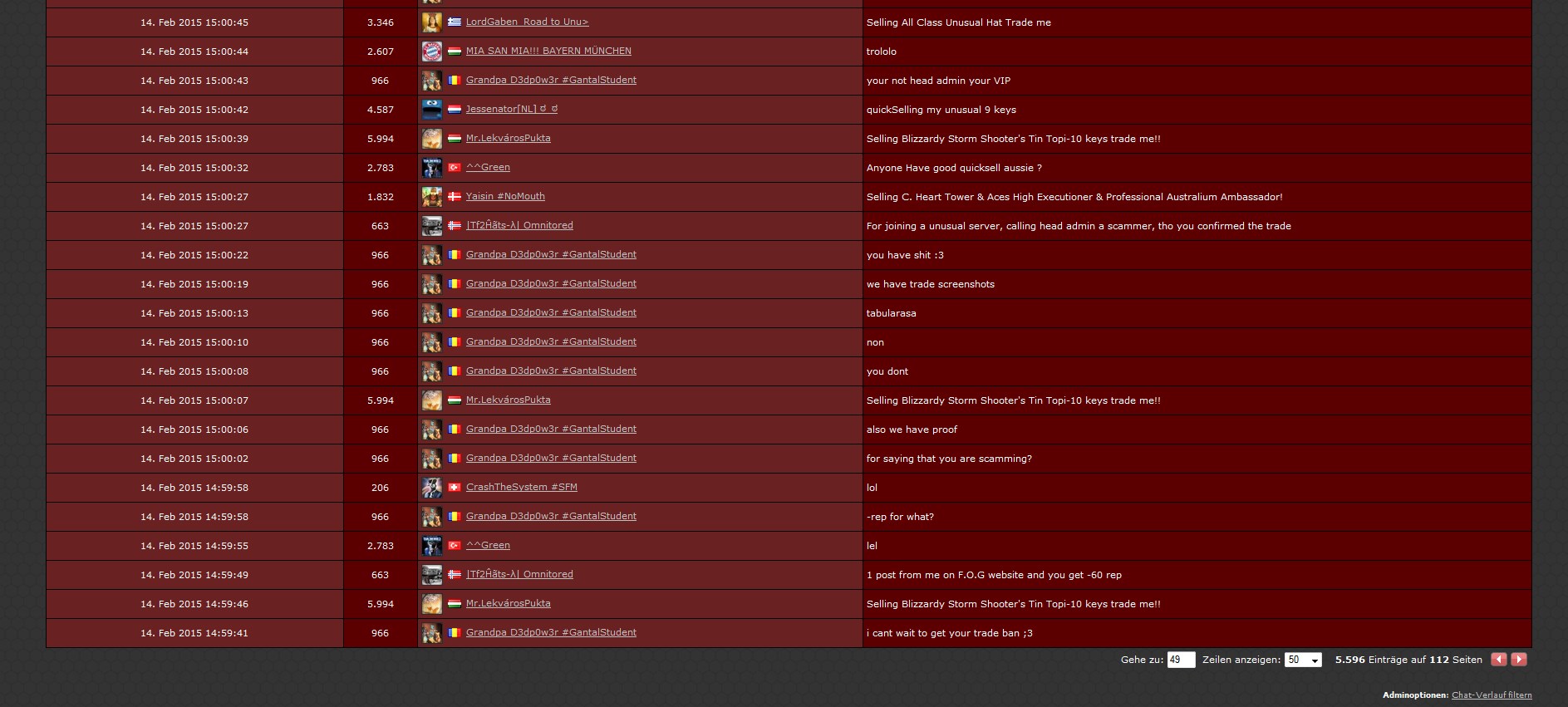Viewport: 1568px width, 707px height.
Task: Open CrashTheSystem #SFM profile link
Action: (522, 488)
